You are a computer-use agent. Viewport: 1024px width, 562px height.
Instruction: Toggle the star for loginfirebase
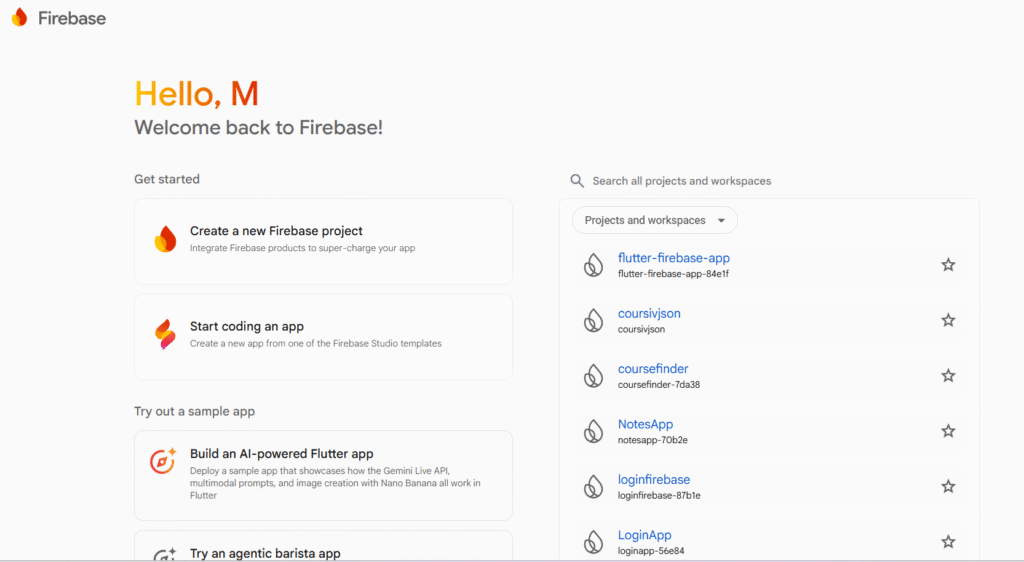tap(948, 487)
